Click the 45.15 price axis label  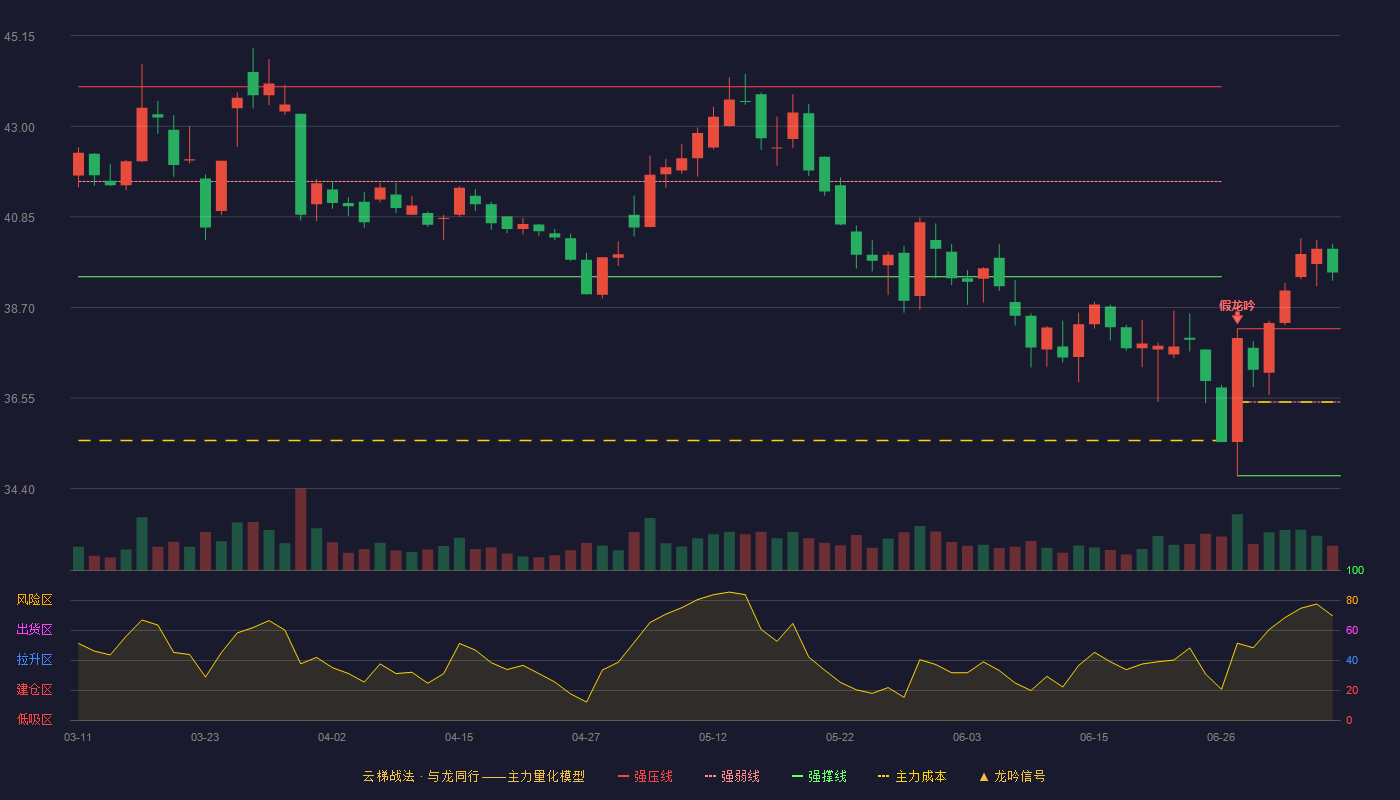pyautogui.click(x=19, y=37)
